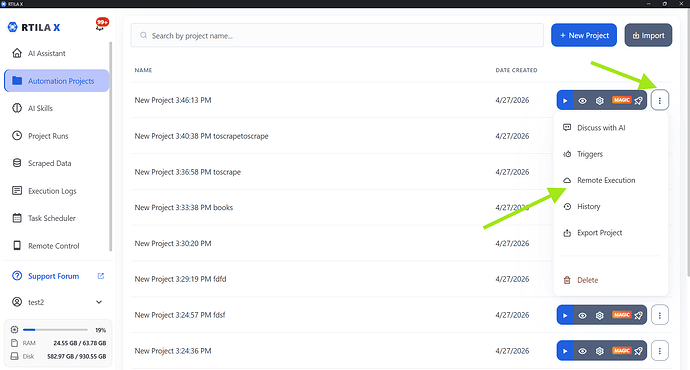Open gear settings for New Project 3:24:36 PM

[x=599, y=351]
